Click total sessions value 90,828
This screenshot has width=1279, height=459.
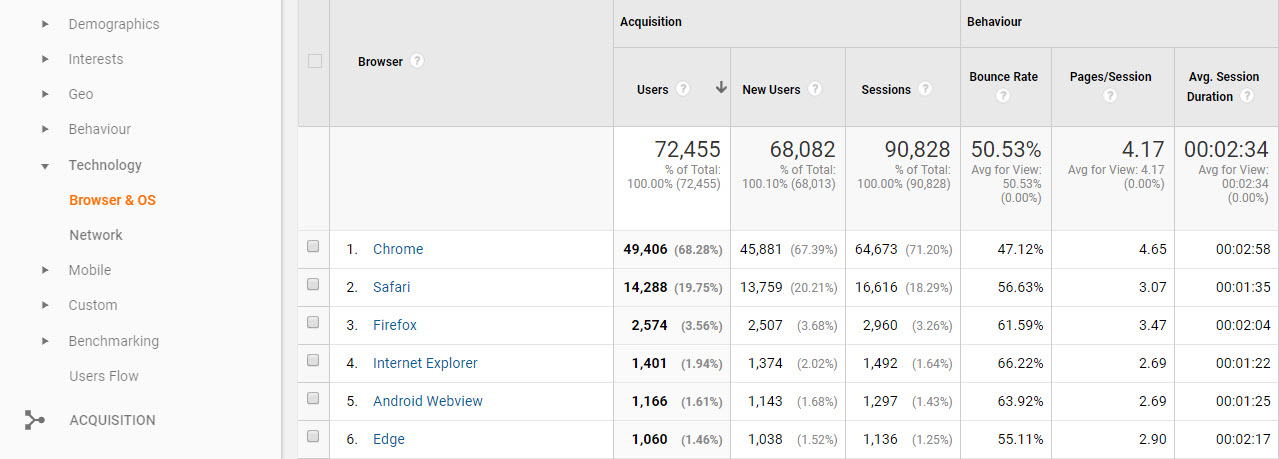point(917,150)
